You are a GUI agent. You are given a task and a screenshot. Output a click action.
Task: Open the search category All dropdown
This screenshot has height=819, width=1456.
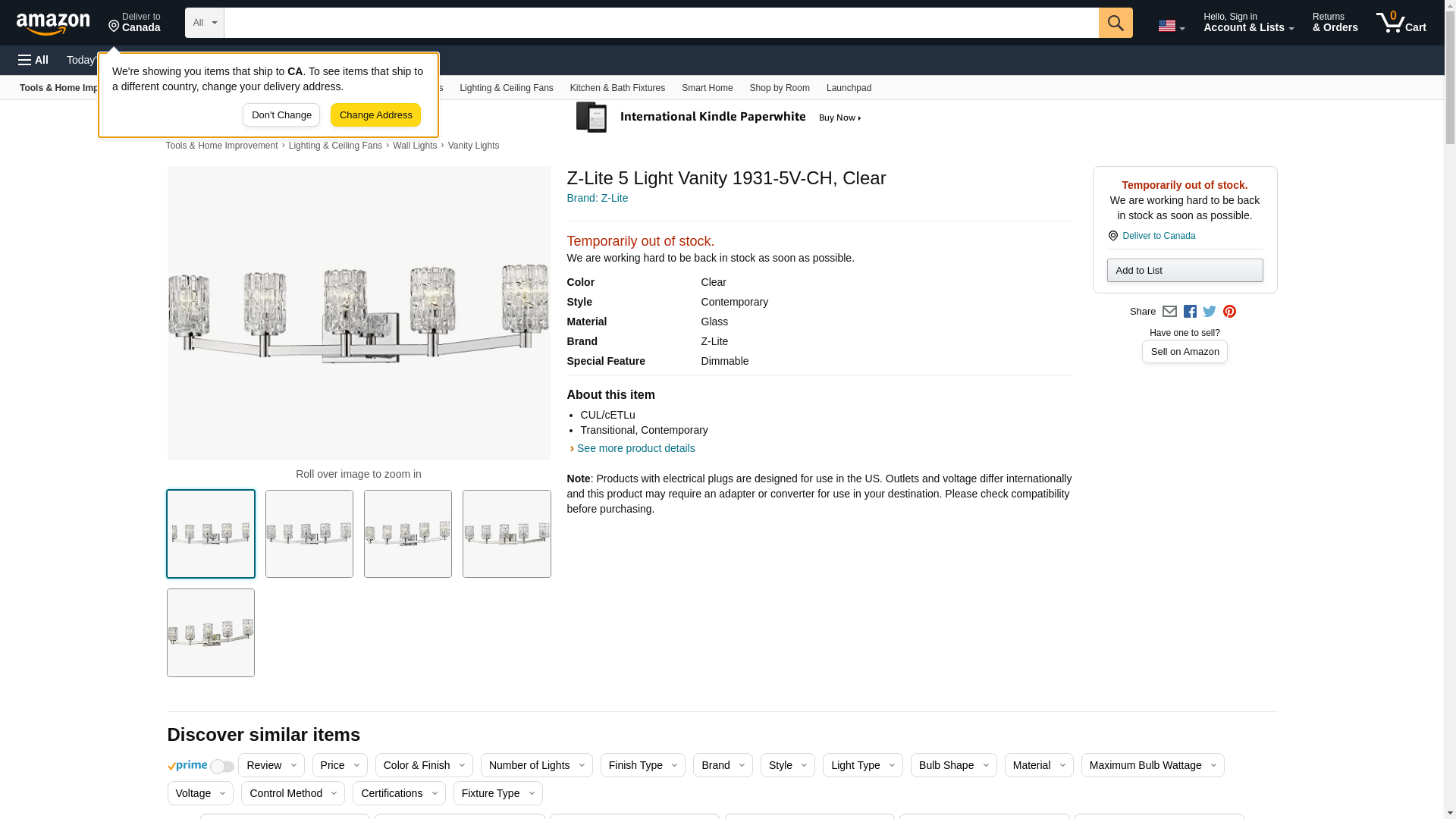point(204,23)
